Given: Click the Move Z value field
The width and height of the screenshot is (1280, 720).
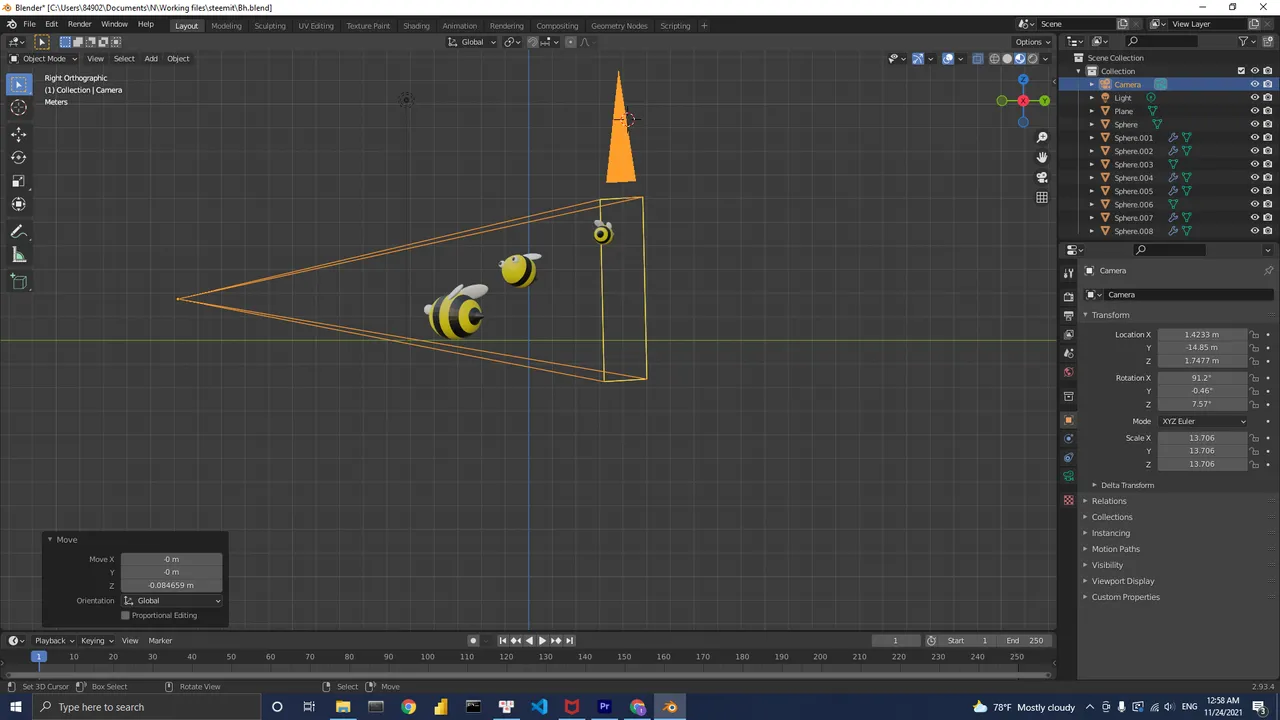Looking at the screenshot, I should click(172, 585).
